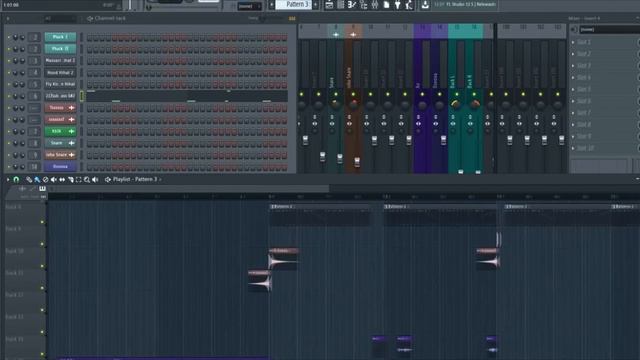Select the Playback speaker tool in the playlist toolbar
640x360 pixels.
coord(95,180)
